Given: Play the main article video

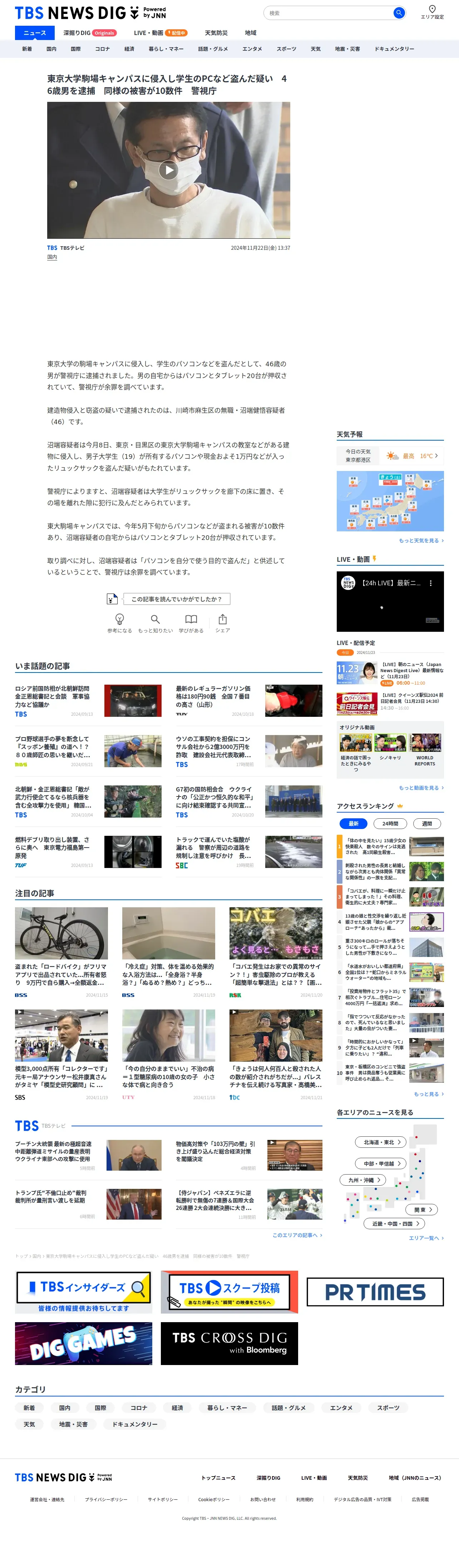Looking at the screenshot, I should point(169,170).
